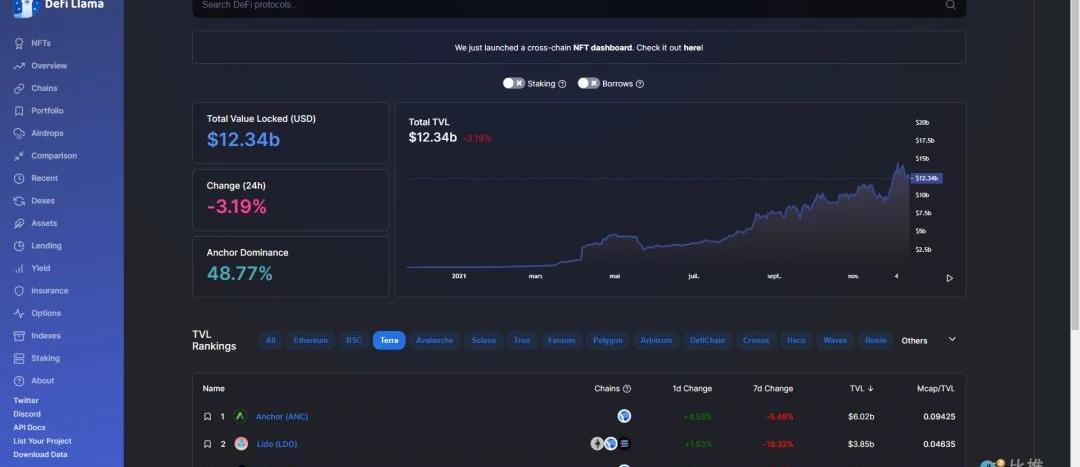Click the Anchor (ANC) protocol logo
This screenshot has width=1080, height=467.
click(x=240, y=416)
